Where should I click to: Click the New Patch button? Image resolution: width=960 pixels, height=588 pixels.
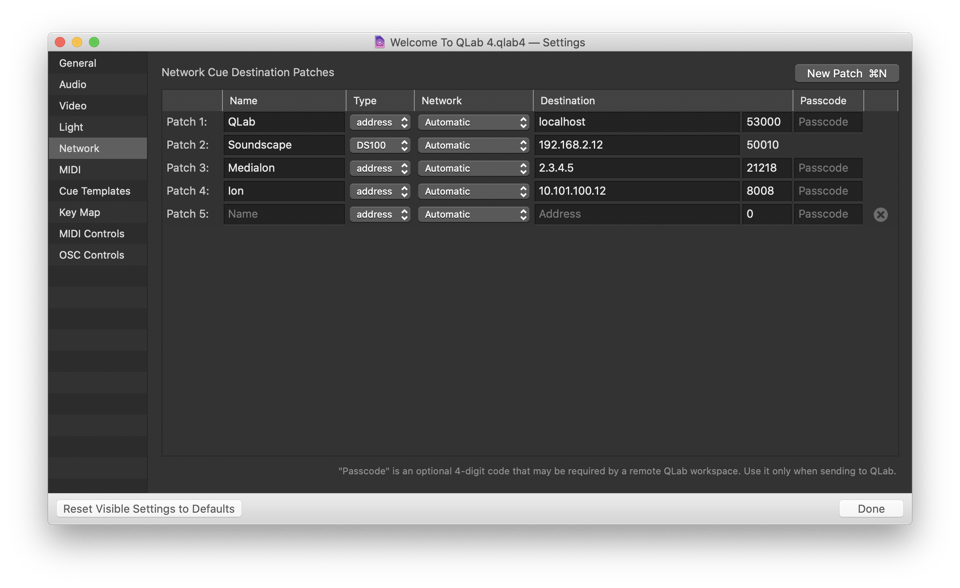click(x=846, y=73)
